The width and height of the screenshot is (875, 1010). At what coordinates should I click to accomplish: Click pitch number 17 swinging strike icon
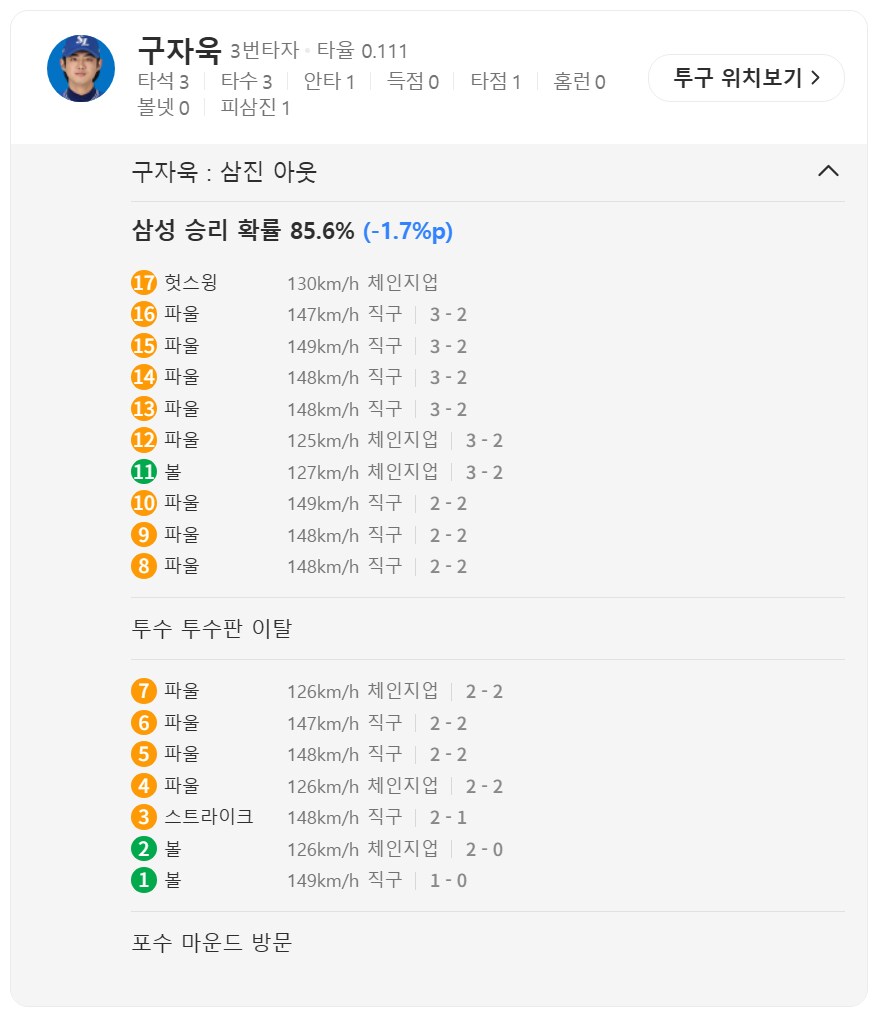(144, 283)
